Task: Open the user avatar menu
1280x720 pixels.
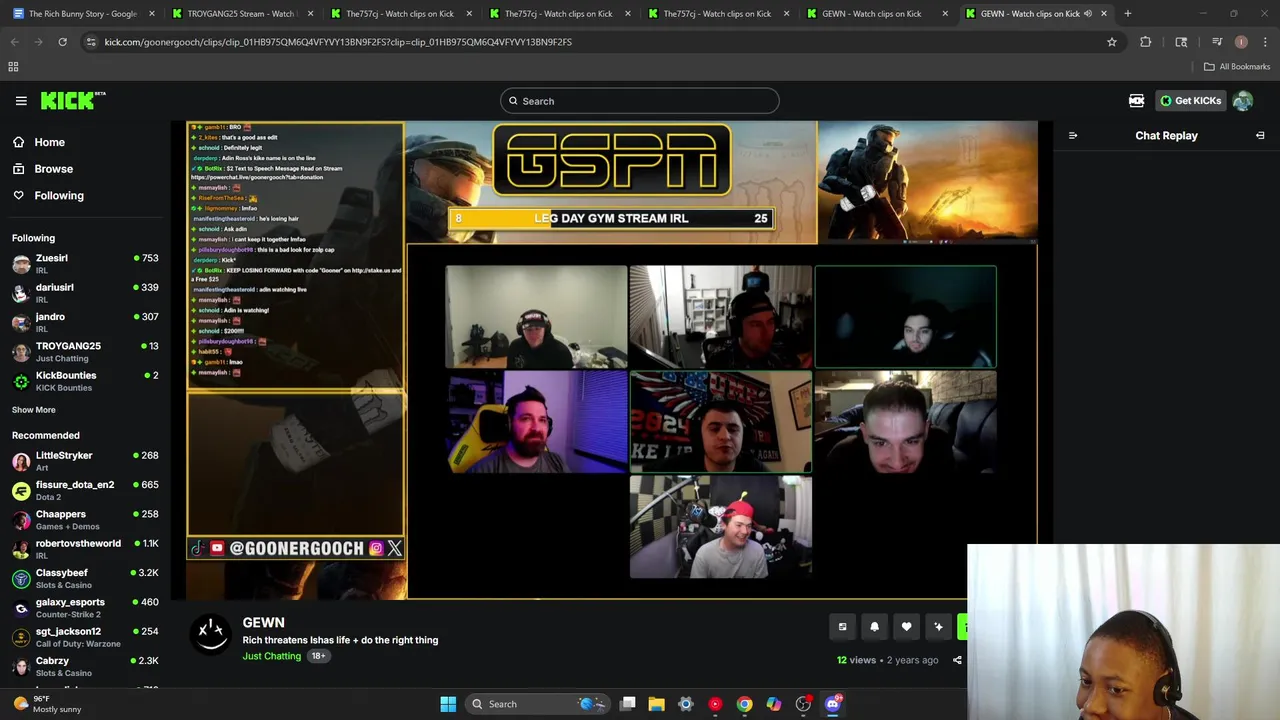Action: pos(1243,101)
